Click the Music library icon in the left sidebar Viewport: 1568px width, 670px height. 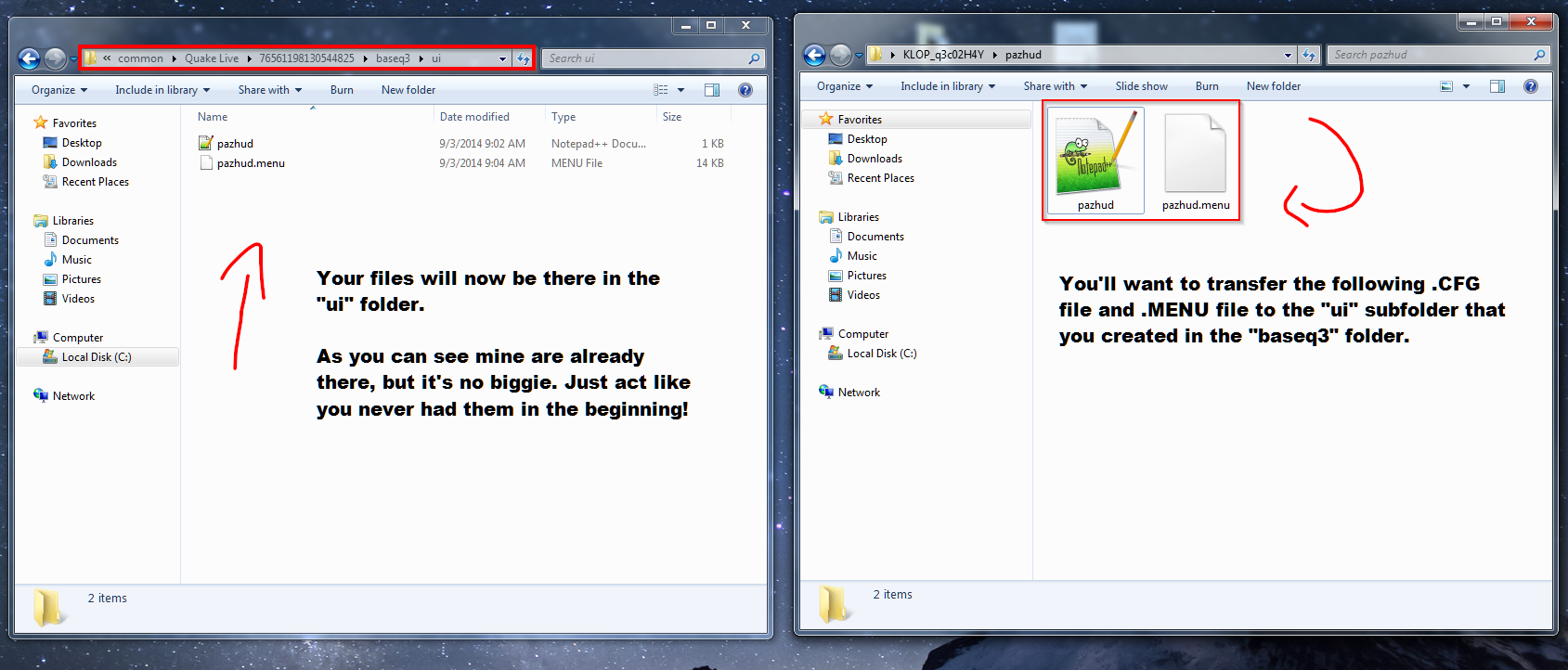(x=50, y=260)
